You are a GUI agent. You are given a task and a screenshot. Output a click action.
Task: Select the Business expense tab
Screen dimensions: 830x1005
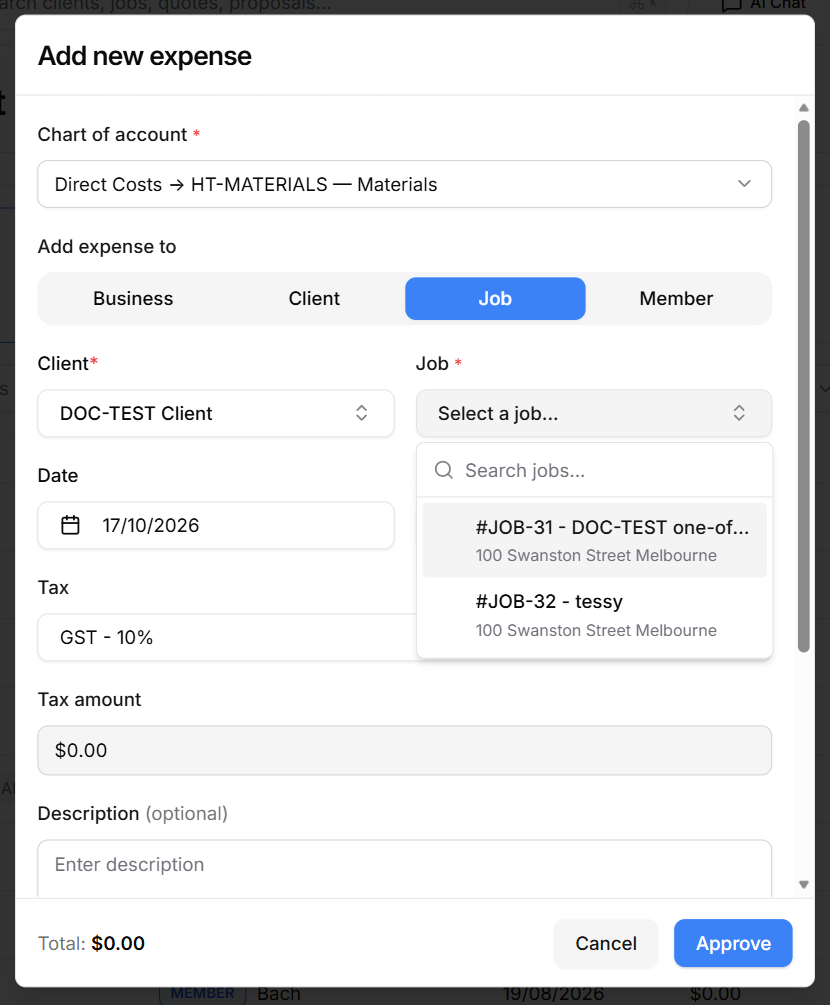click(133, 299)
